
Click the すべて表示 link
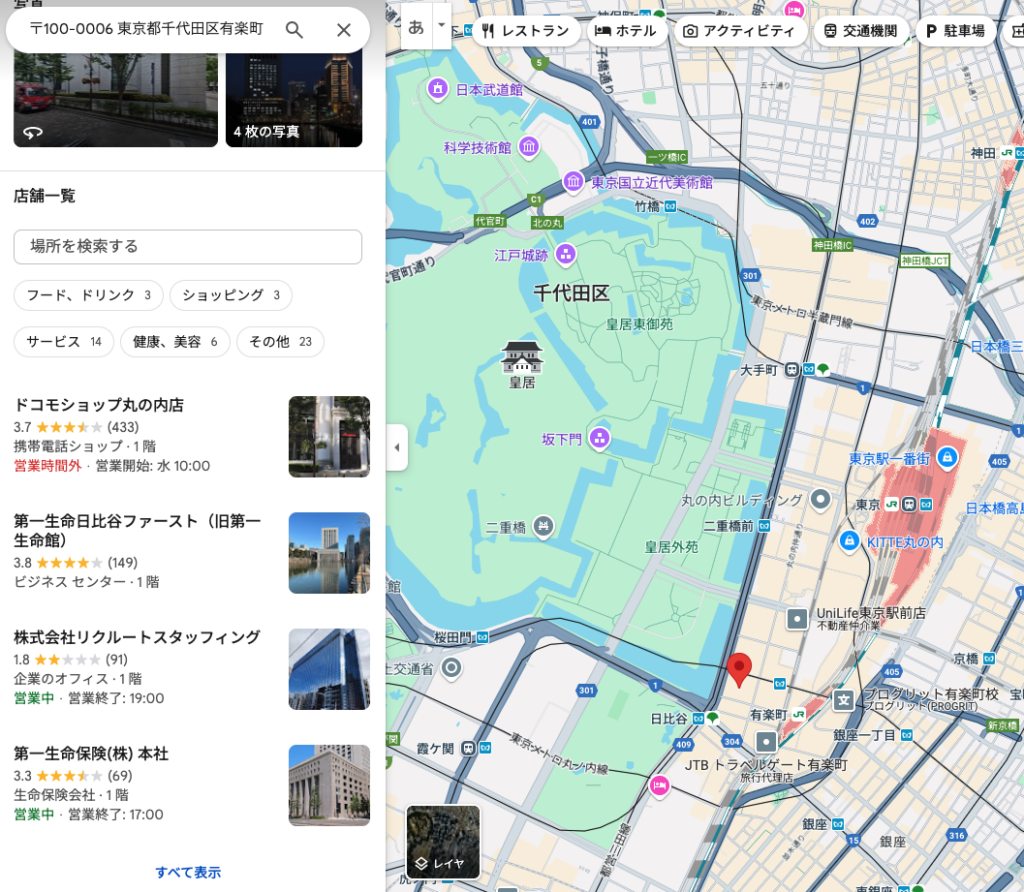click(188, 872)
